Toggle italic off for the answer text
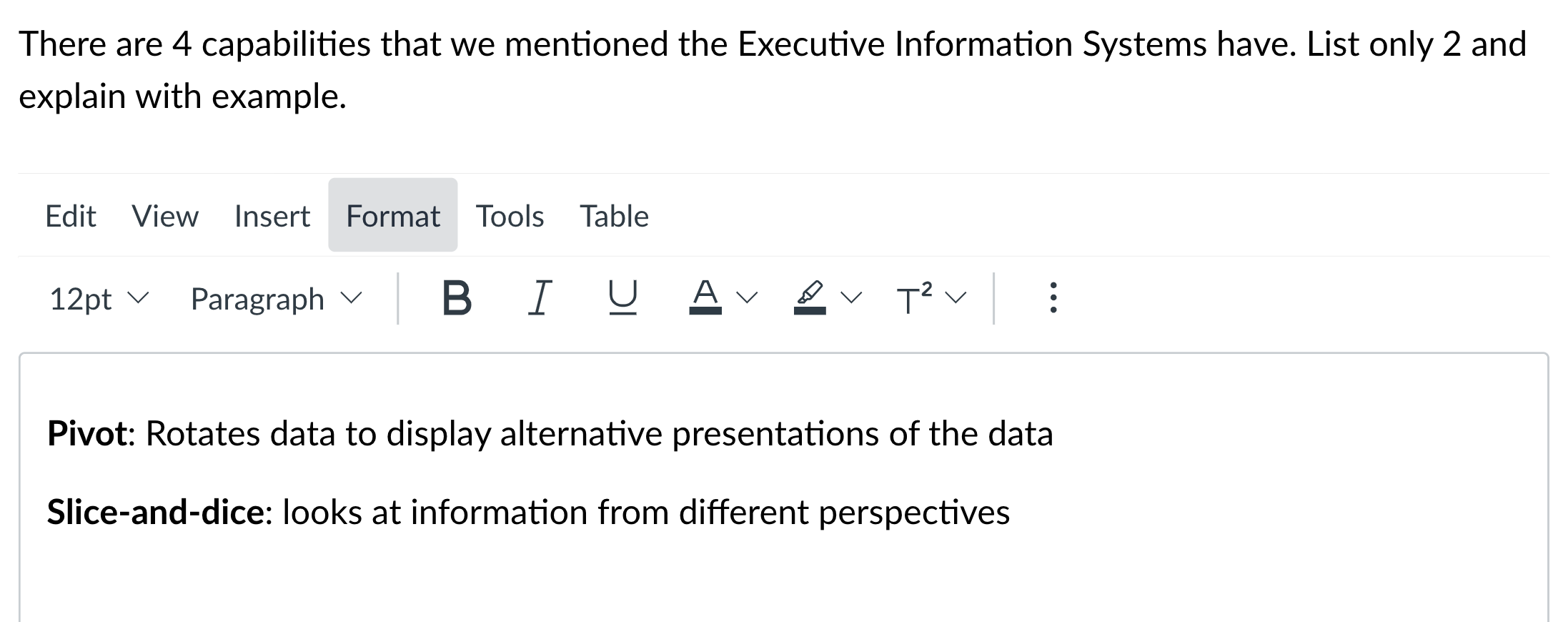This screenshot has height=622, width=1568. click(x=540, y=298)
